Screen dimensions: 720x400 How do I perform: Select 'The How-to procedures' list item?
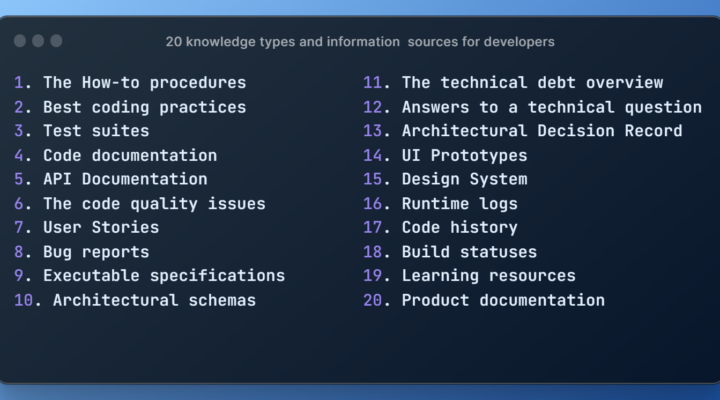pyautogui.click(x=144, y=83)
